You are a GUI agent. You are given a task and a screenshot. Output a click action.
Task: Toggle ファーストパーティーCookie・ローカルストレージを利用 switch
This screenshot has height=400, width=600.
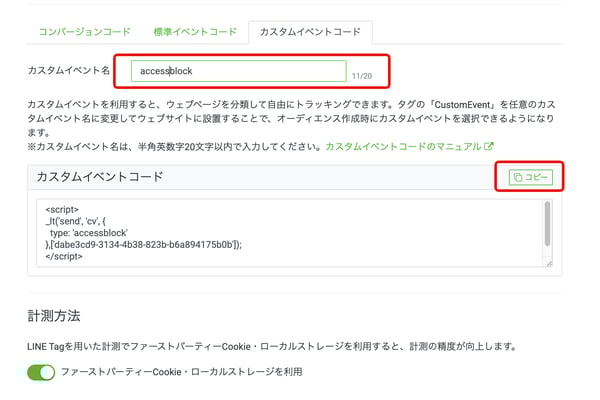(41, 372)
